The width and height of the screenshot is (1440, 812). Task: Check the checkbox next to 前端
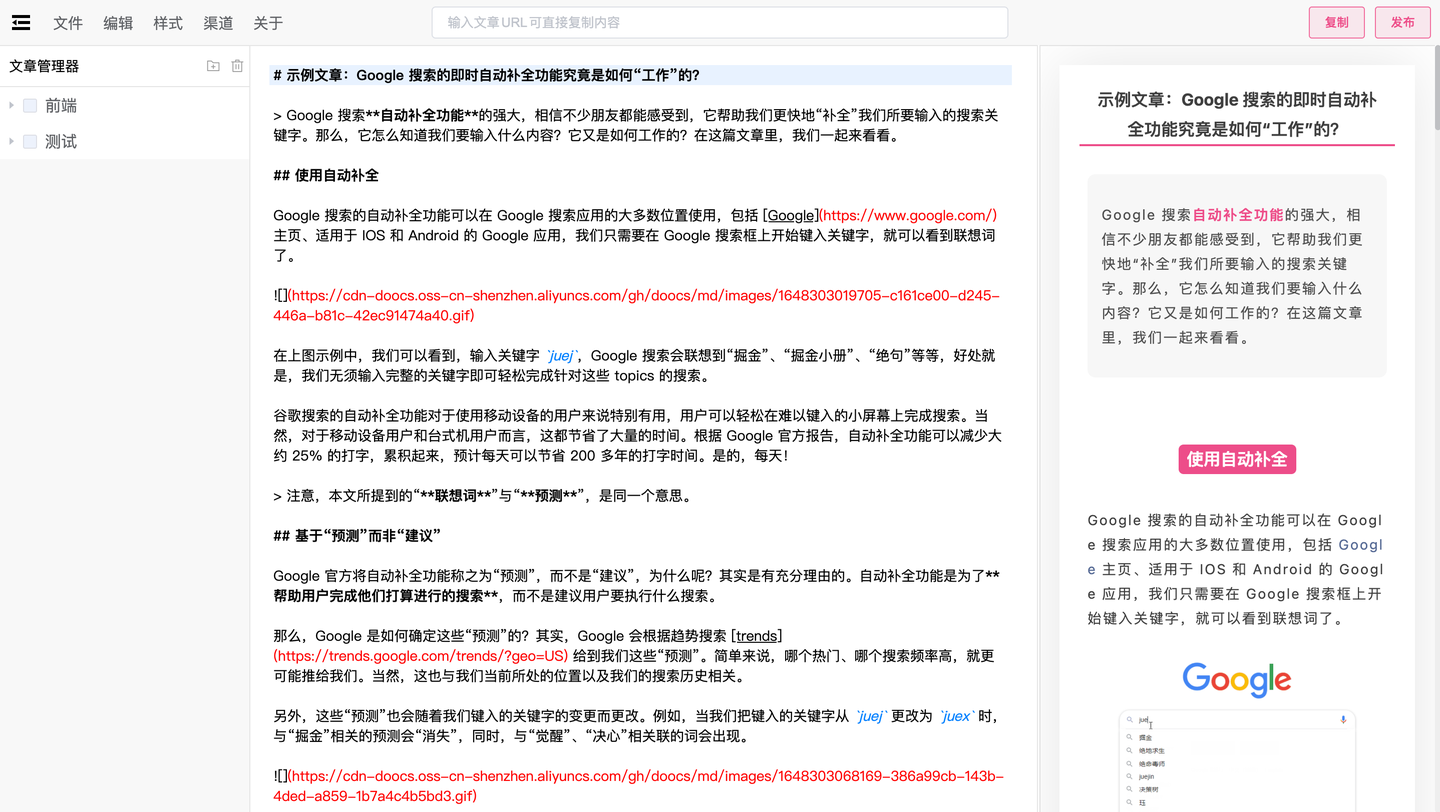tap(30, 106)
